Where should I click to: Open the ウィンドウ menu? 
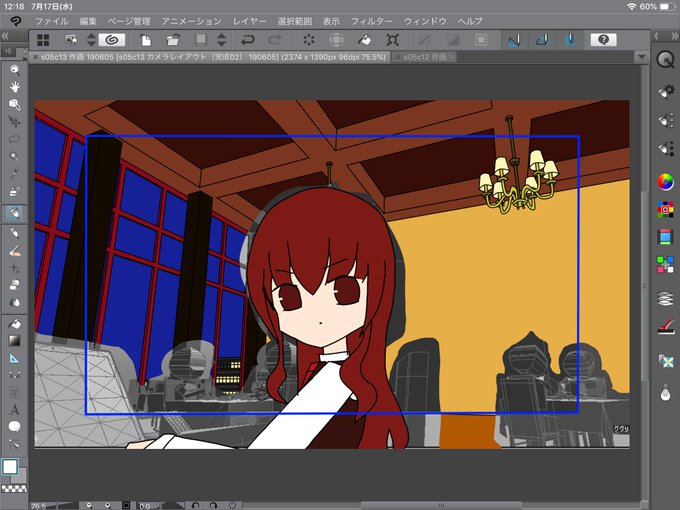(425, 21)
